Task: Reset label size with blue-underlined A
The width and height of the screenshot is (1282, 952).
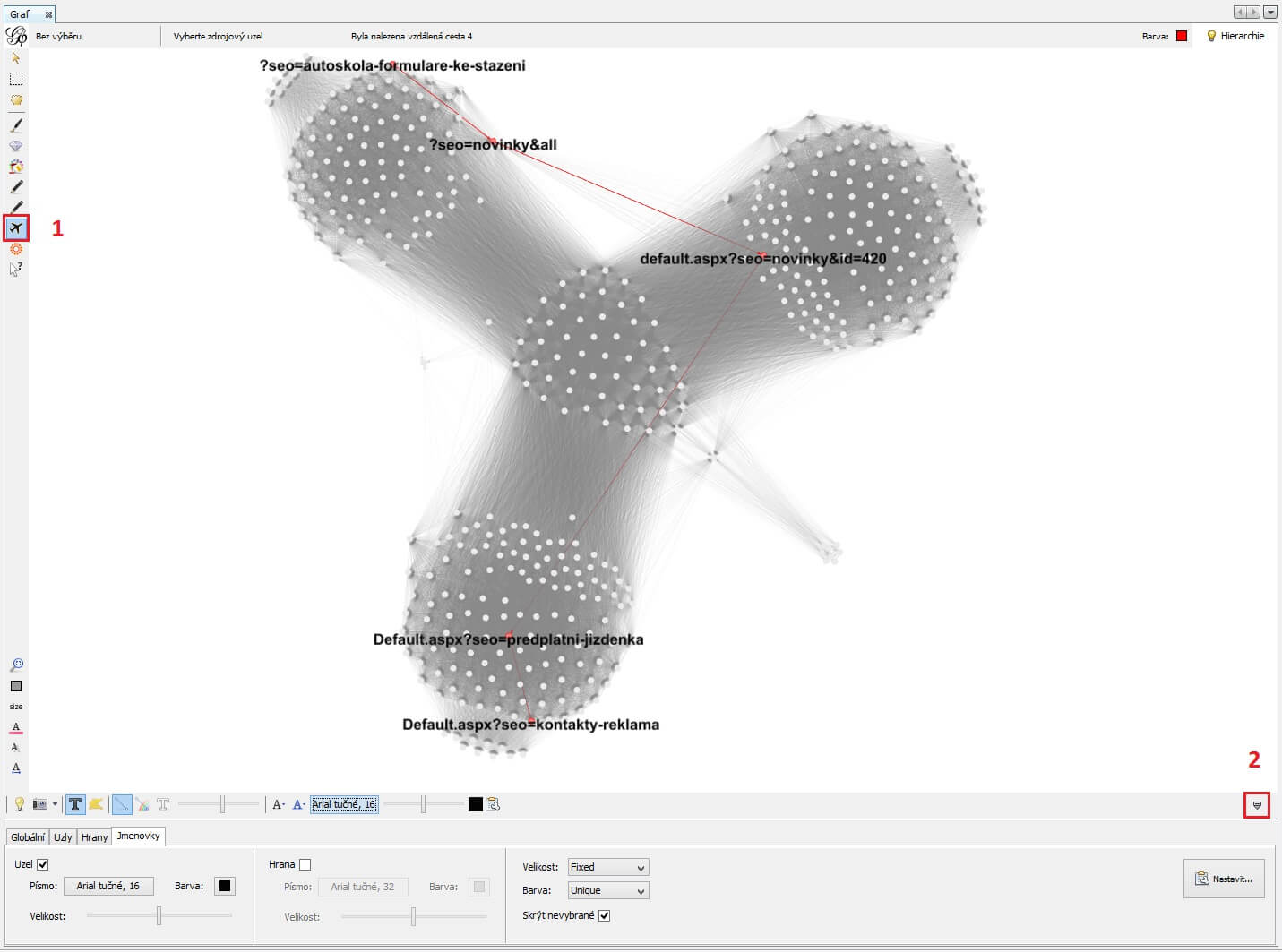Action: [15, 768]
